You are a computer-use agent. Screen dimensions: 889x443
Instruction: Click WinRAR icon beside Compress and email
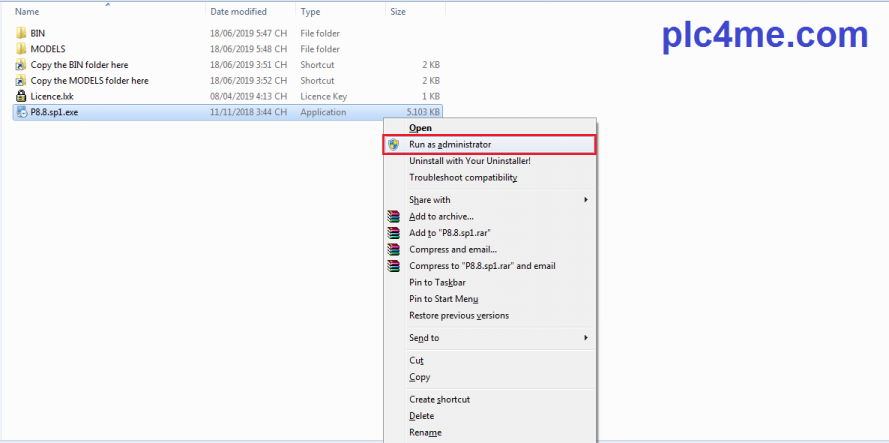point(394,249)
